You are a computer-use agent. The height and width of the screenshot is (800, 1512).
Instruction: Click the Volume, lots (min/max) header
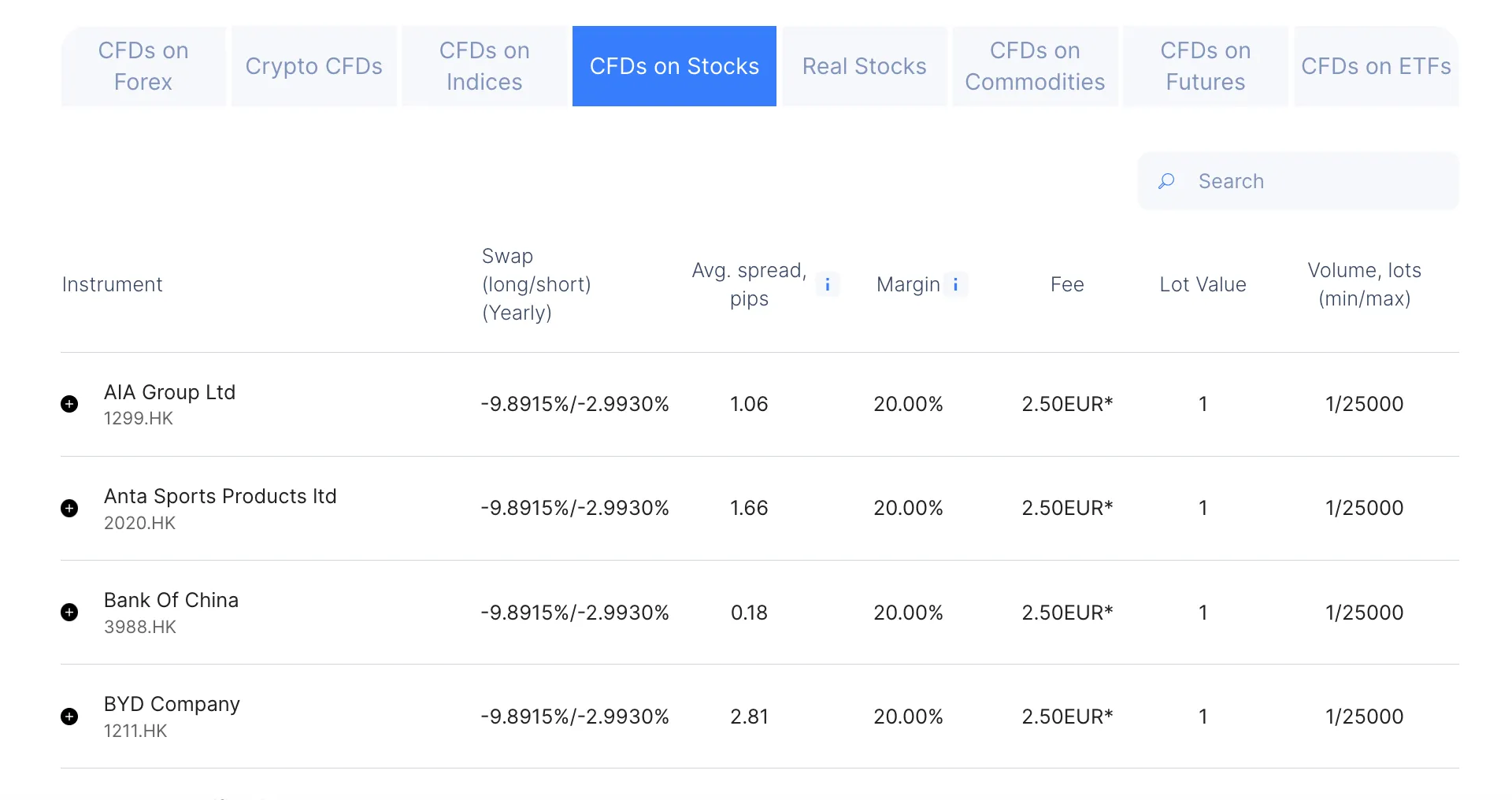point(1365,284)
